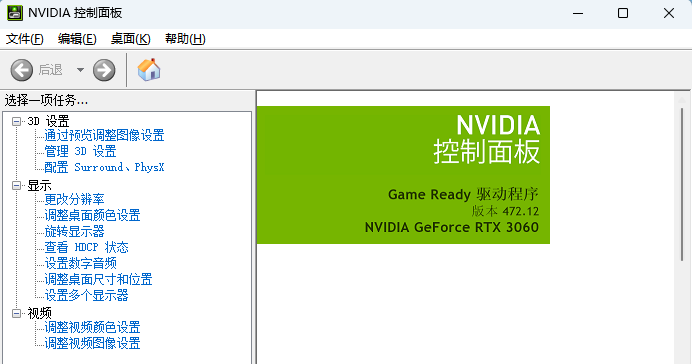Open 设置多个显示器 link
This screenshot has height=364, width=692.
click(x=86, y=295)
